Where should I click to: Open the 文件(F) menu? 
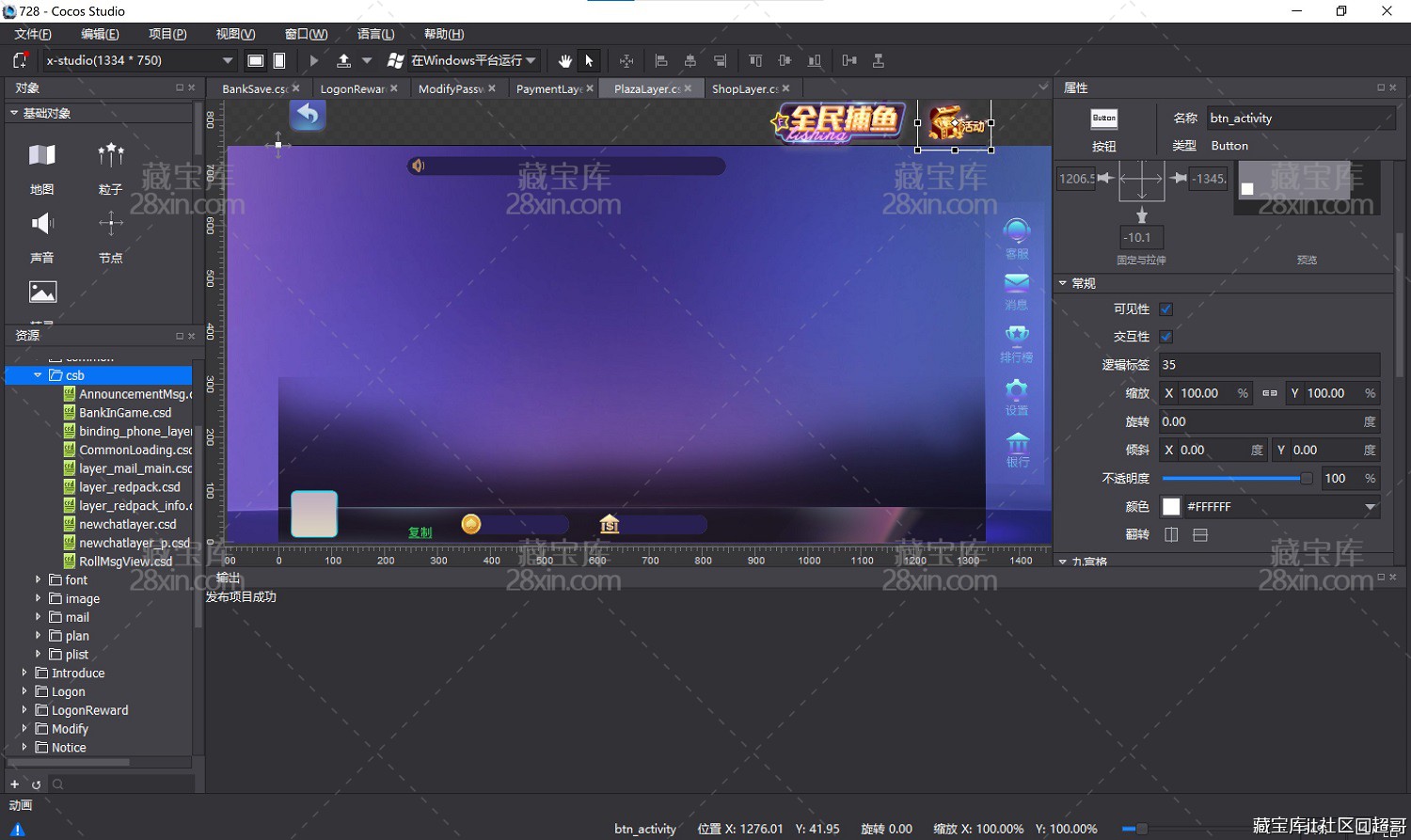33,34
